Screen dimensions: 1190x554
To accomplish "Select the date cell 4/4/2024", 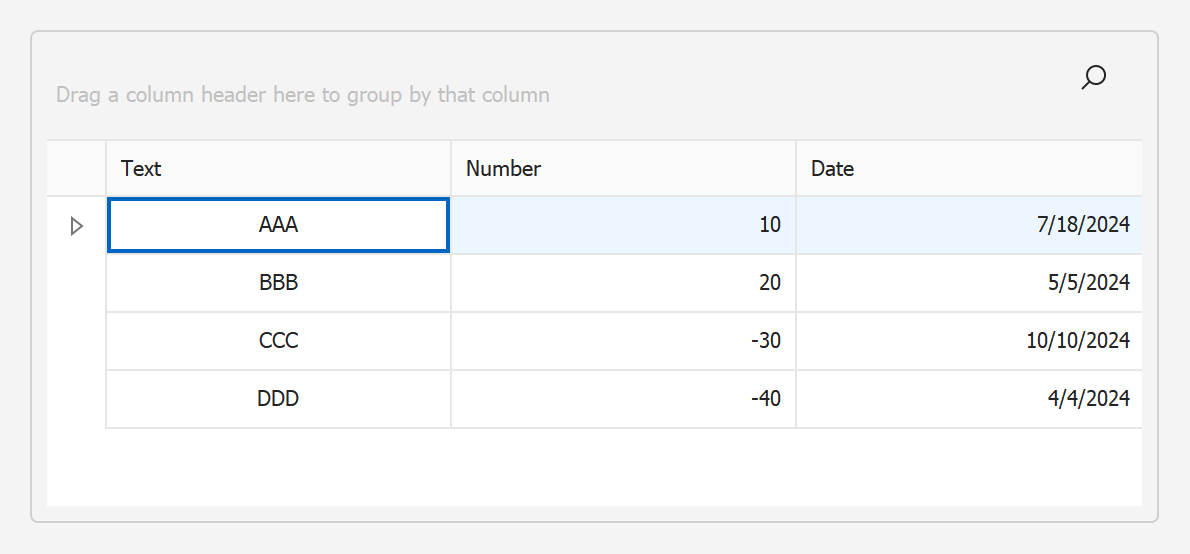I will click(968, 399).
